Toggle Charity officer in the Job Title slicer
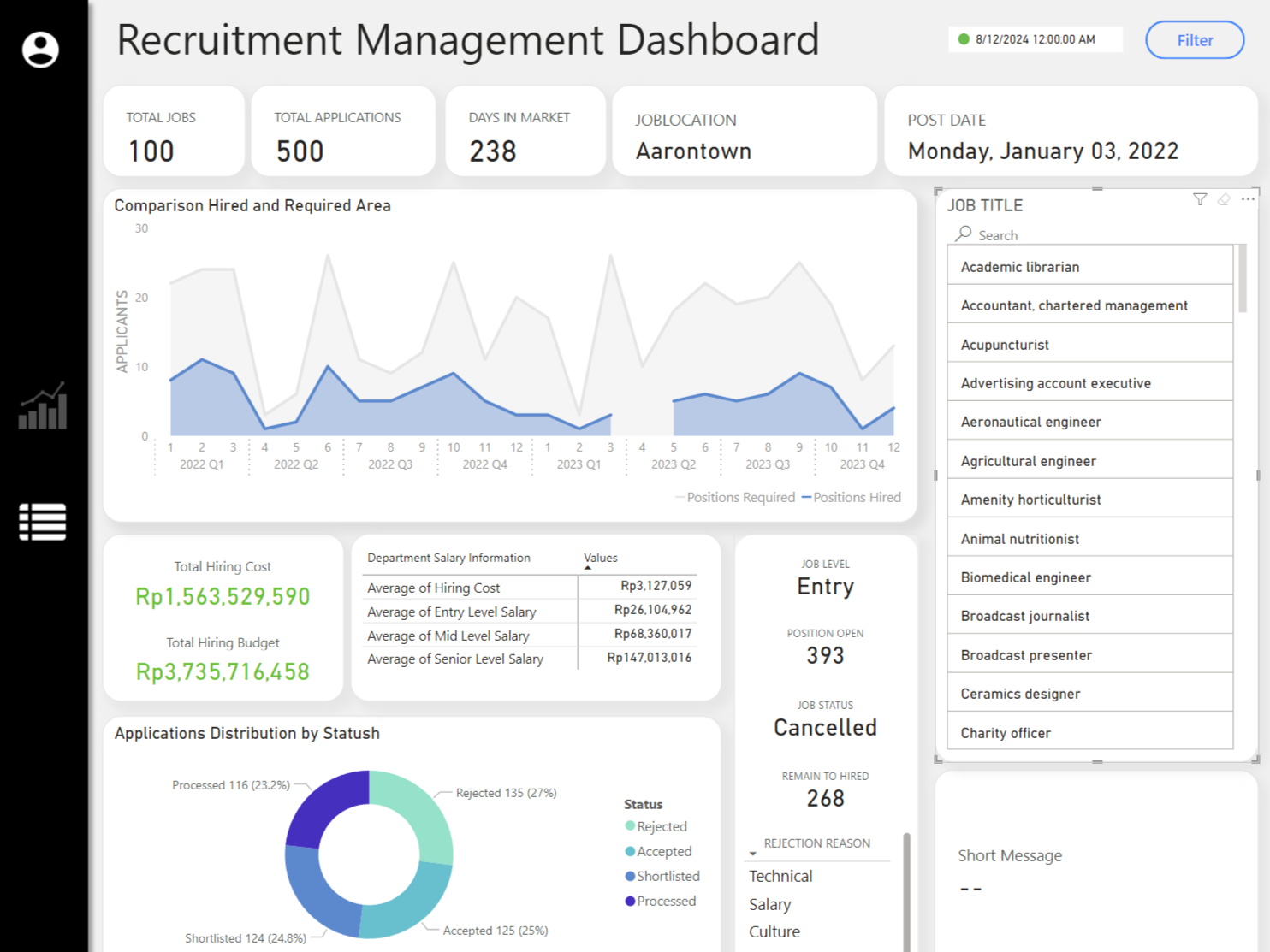The image size is (1270, 952). (x=1006, y=732)
